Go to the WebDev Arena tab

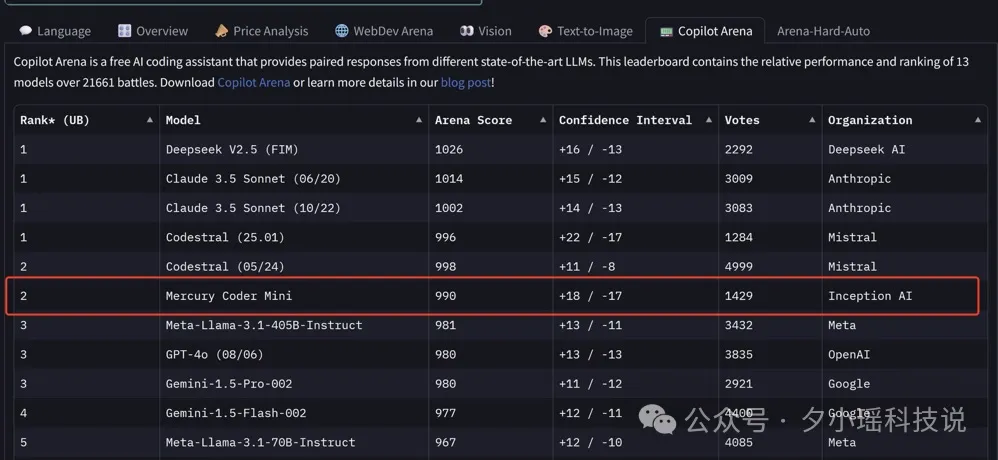(x=384, y=31)
